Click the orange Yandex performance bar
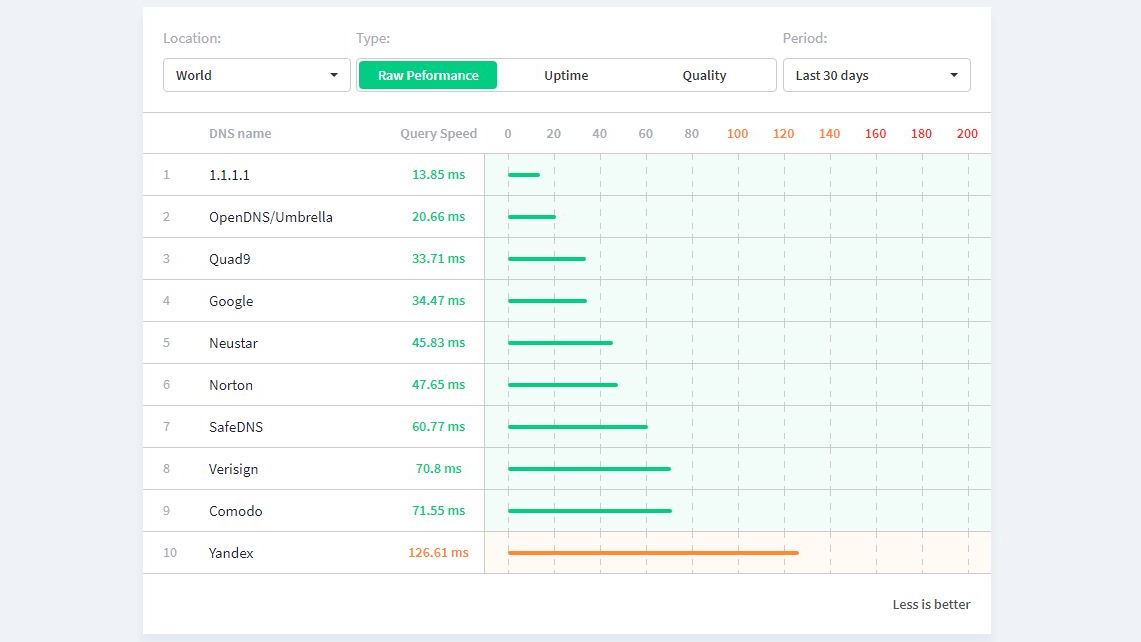This screenshot has width=1141, height=642. [x=653, y=553]
